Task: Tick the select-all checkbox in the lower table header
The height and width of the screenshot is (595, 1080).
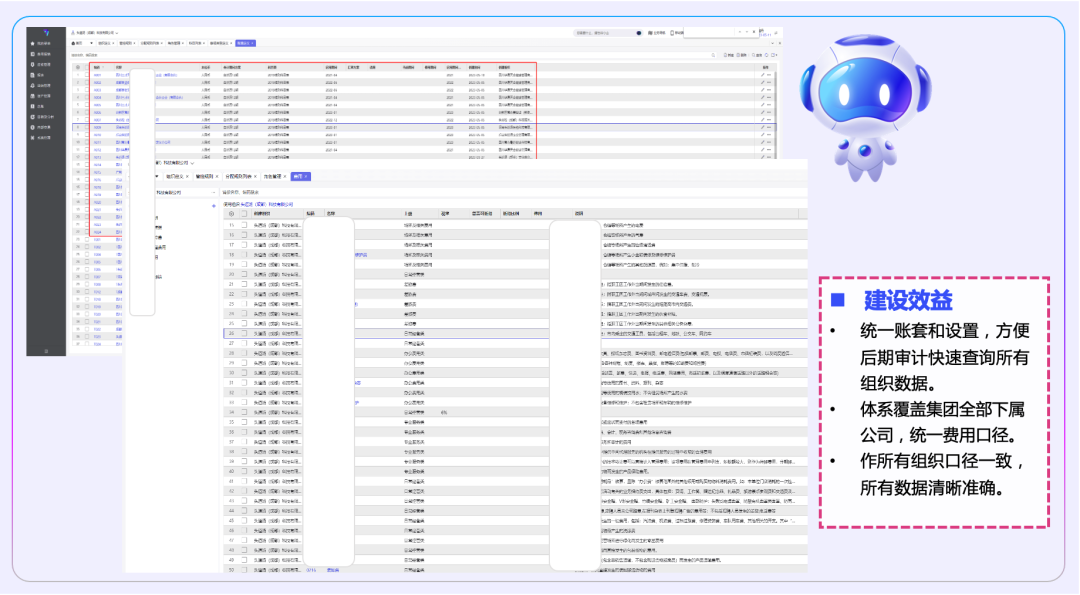Action: [244, 213]
